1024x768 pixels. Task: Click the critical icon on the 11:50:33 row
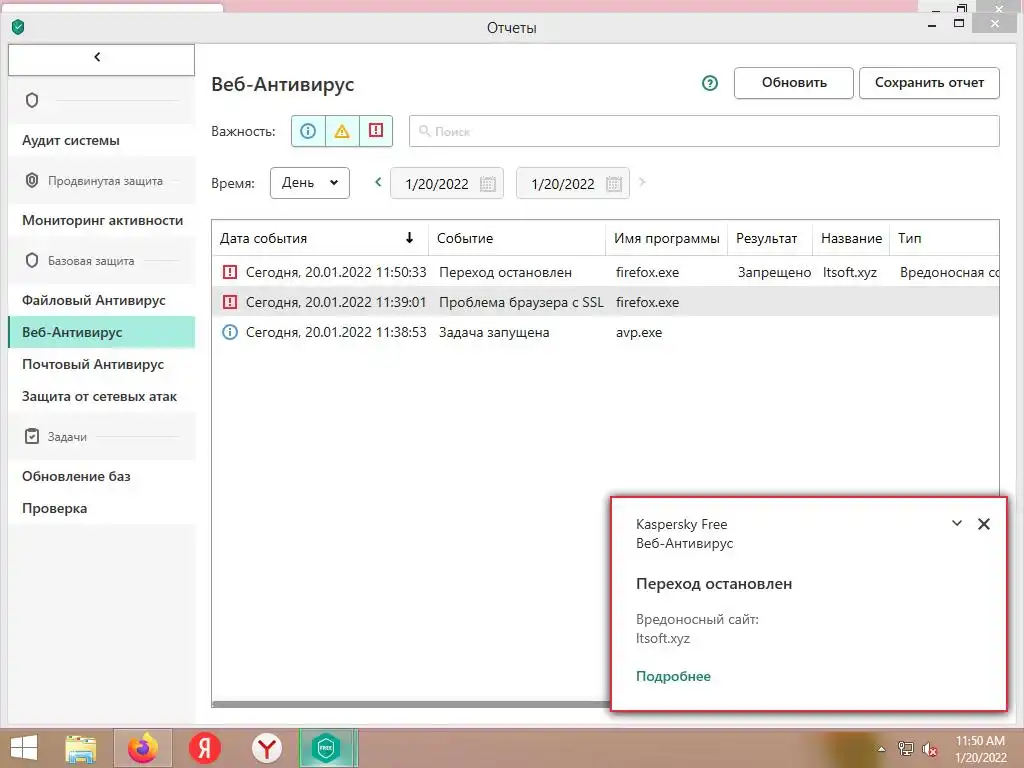[230, 272]
